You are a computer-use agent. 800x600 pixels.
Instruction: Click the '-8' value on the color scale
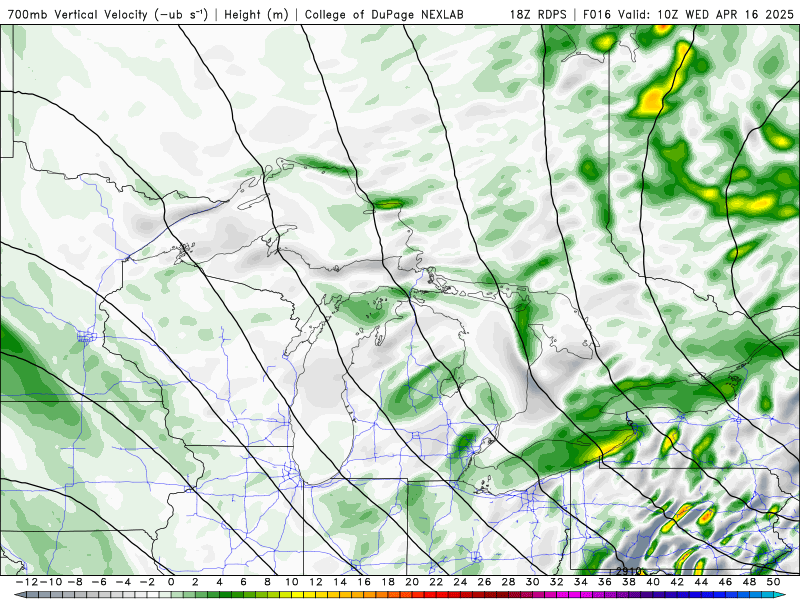(x=74, y=582)
